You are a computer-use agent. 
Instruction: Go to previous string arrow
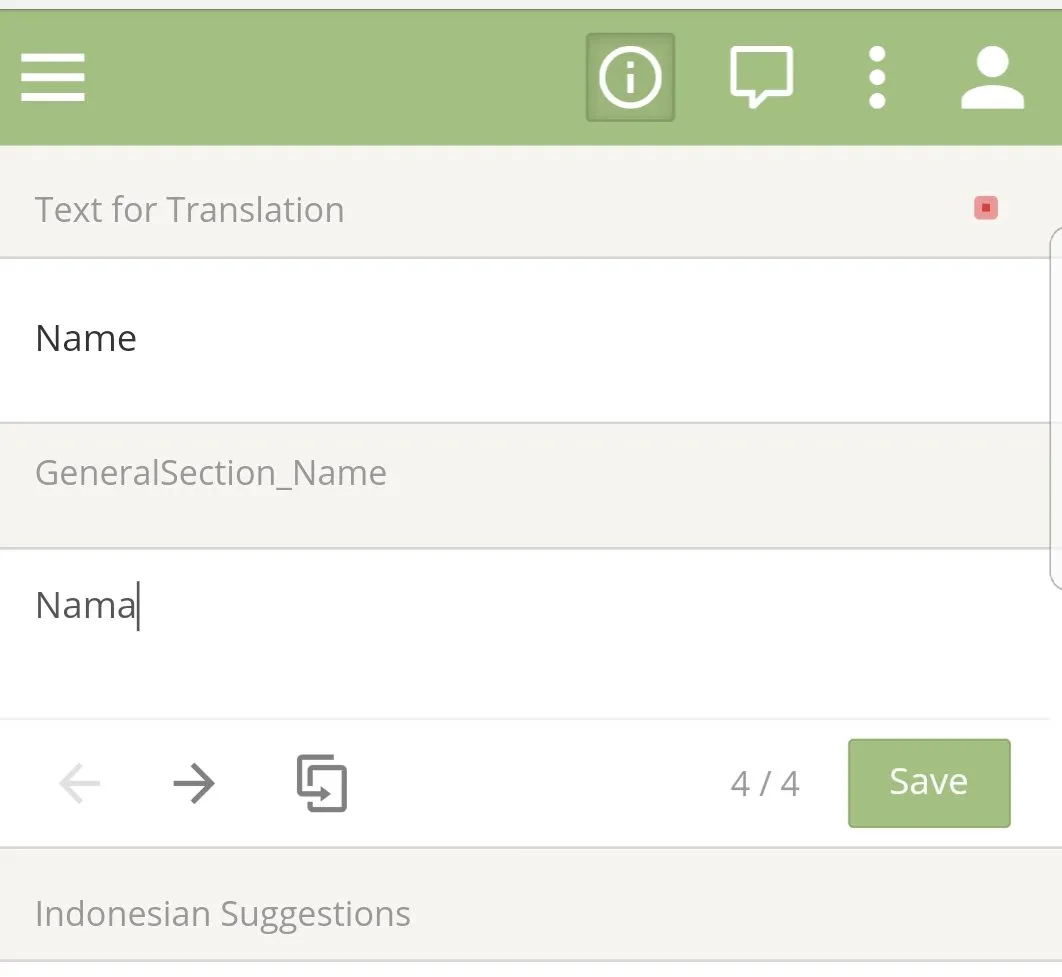[x=80, y=783]
